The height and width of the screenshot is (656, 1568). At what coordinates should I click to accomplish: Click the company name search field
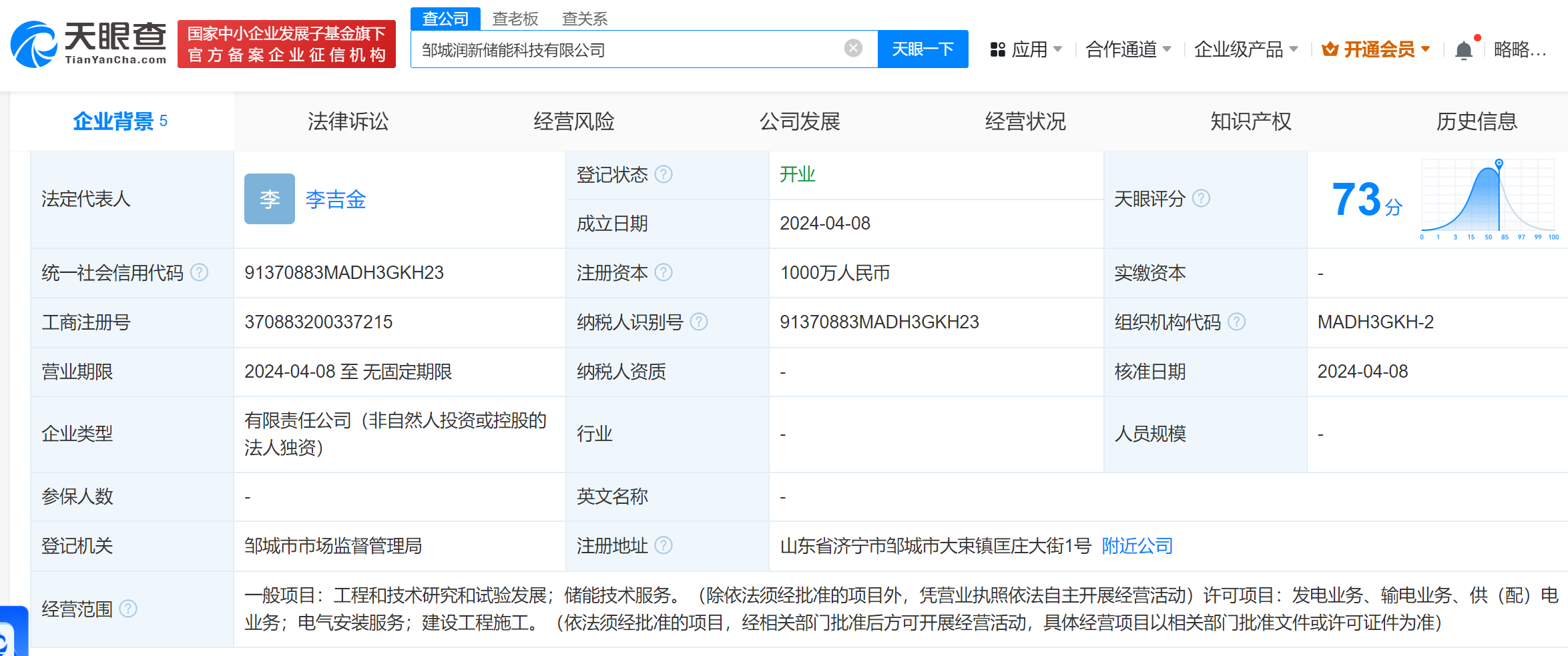coord(627,49)
